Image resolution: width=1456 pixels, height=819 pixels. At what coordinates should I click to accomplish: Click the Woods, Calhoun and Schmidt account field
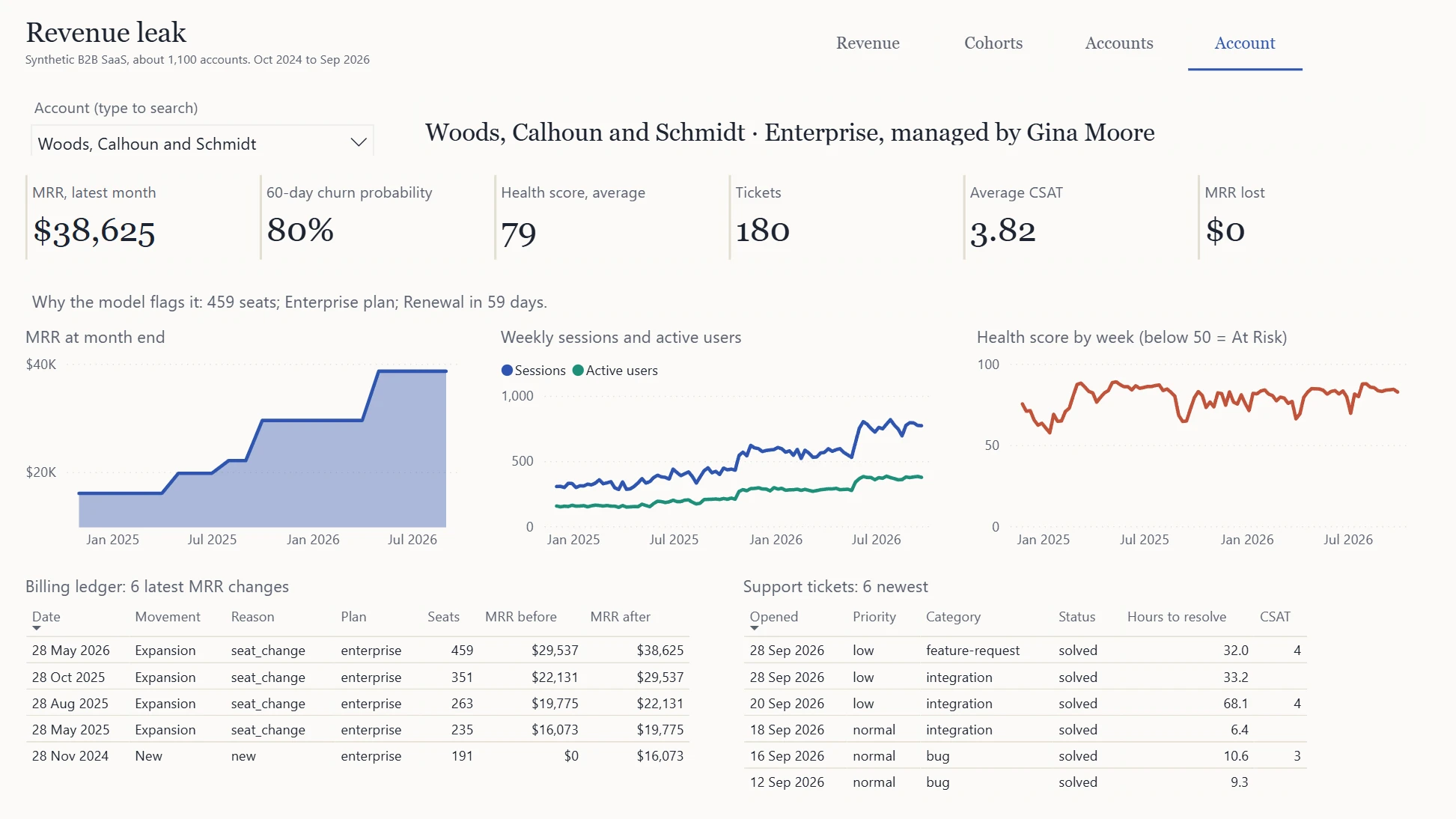pos(202,142)
